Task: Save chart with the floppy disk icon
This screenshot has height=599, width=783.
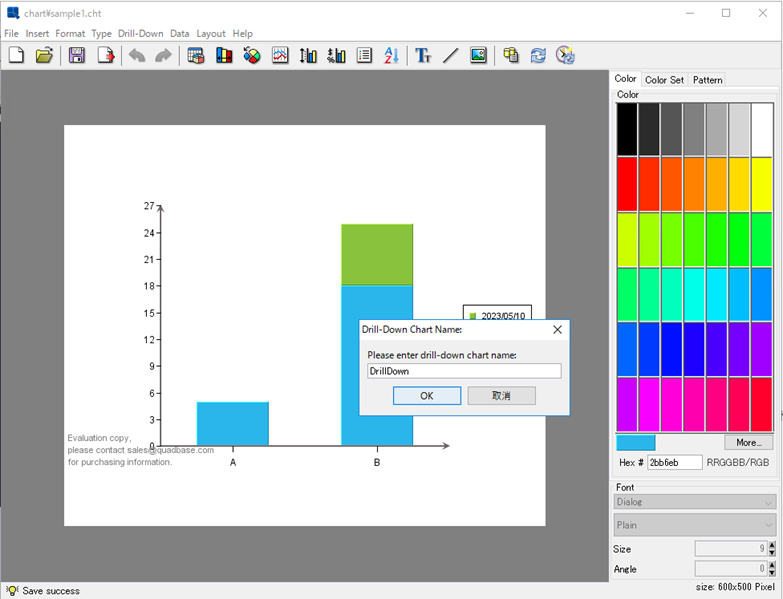Action: (77, 56)
